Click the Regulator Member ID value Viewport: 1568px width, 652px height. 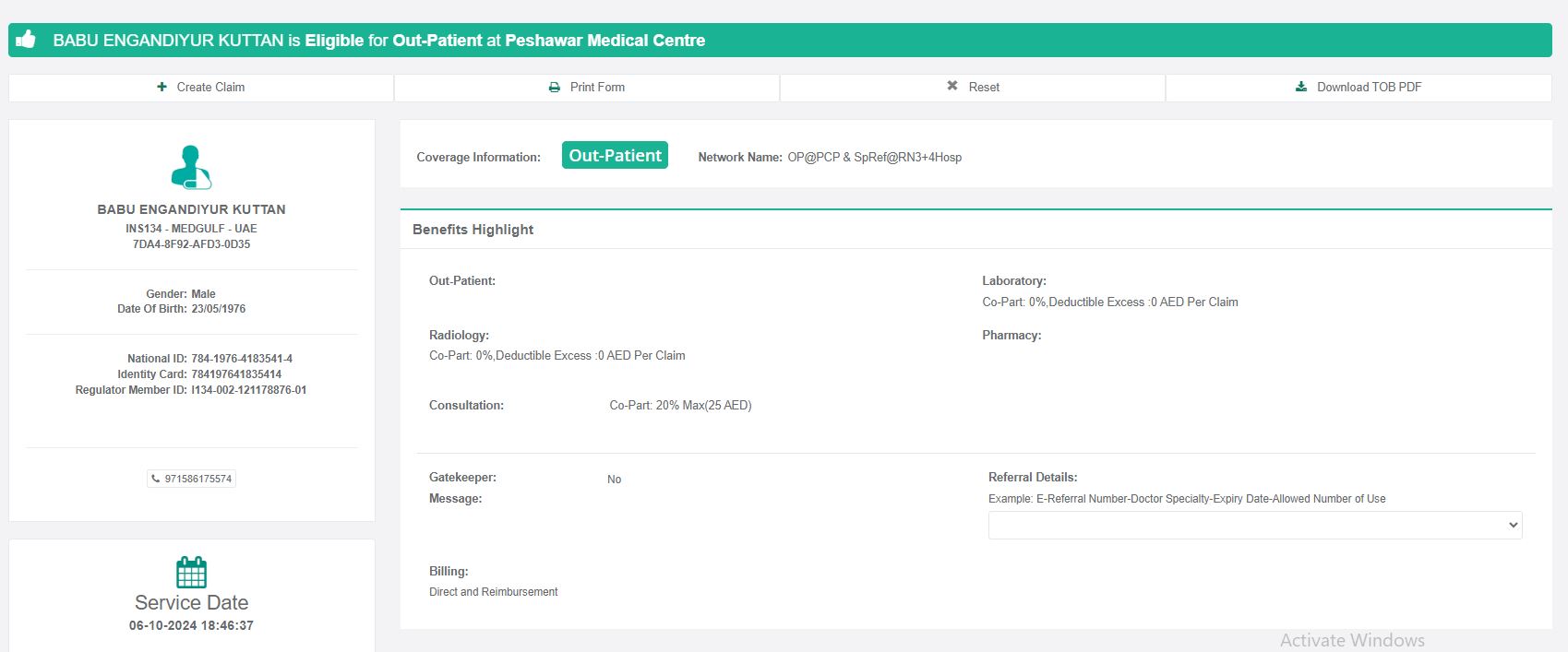click(x=249, y=390)
